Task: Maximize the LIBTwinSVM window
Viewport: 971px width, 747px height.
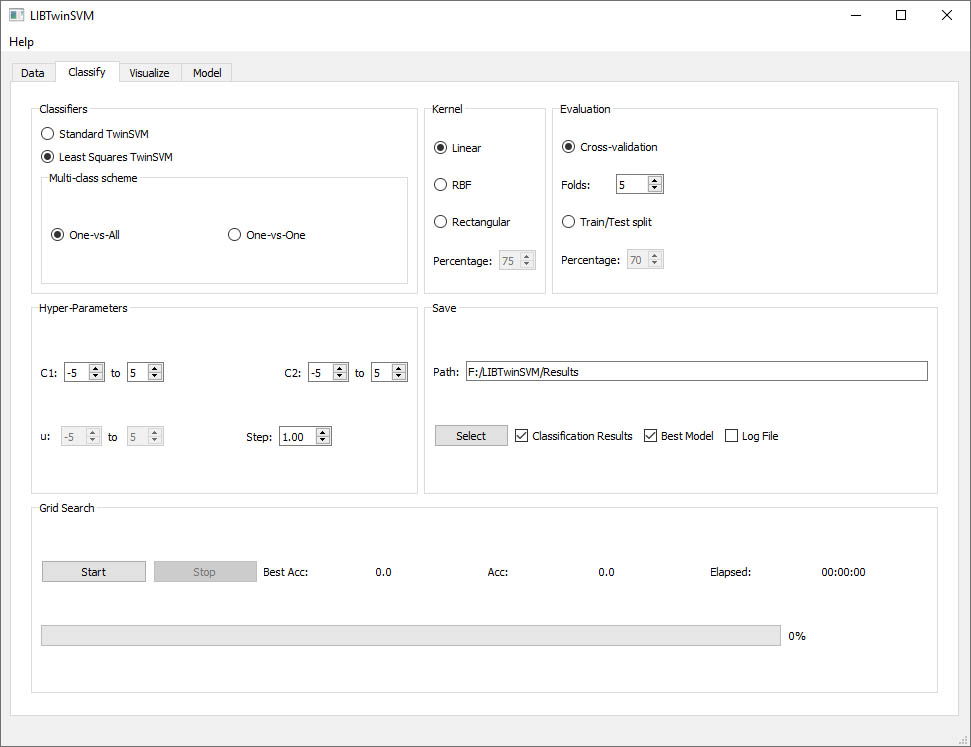Action: (901, 15)
